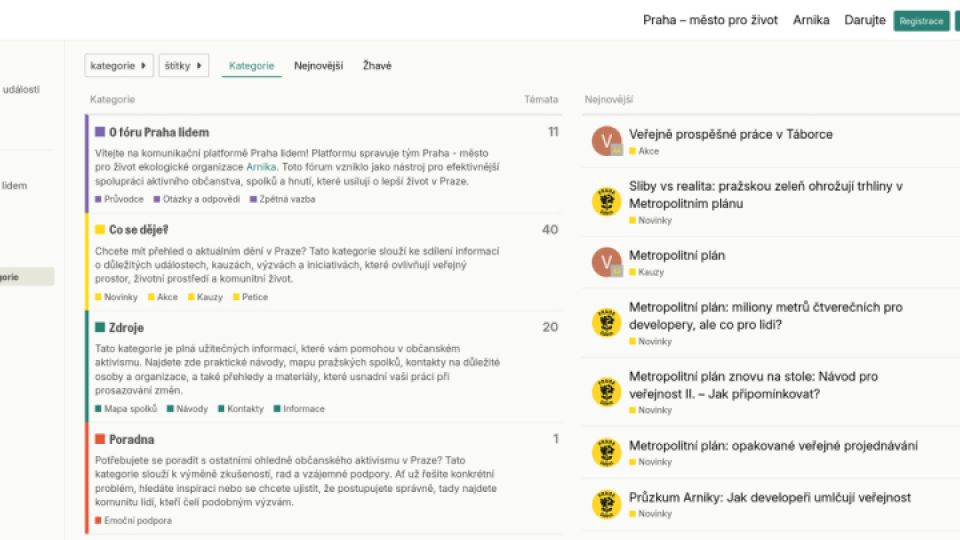
Task: Click the Arnika avatar next to Sliby vs realita
Action: [x=606, y=202]
